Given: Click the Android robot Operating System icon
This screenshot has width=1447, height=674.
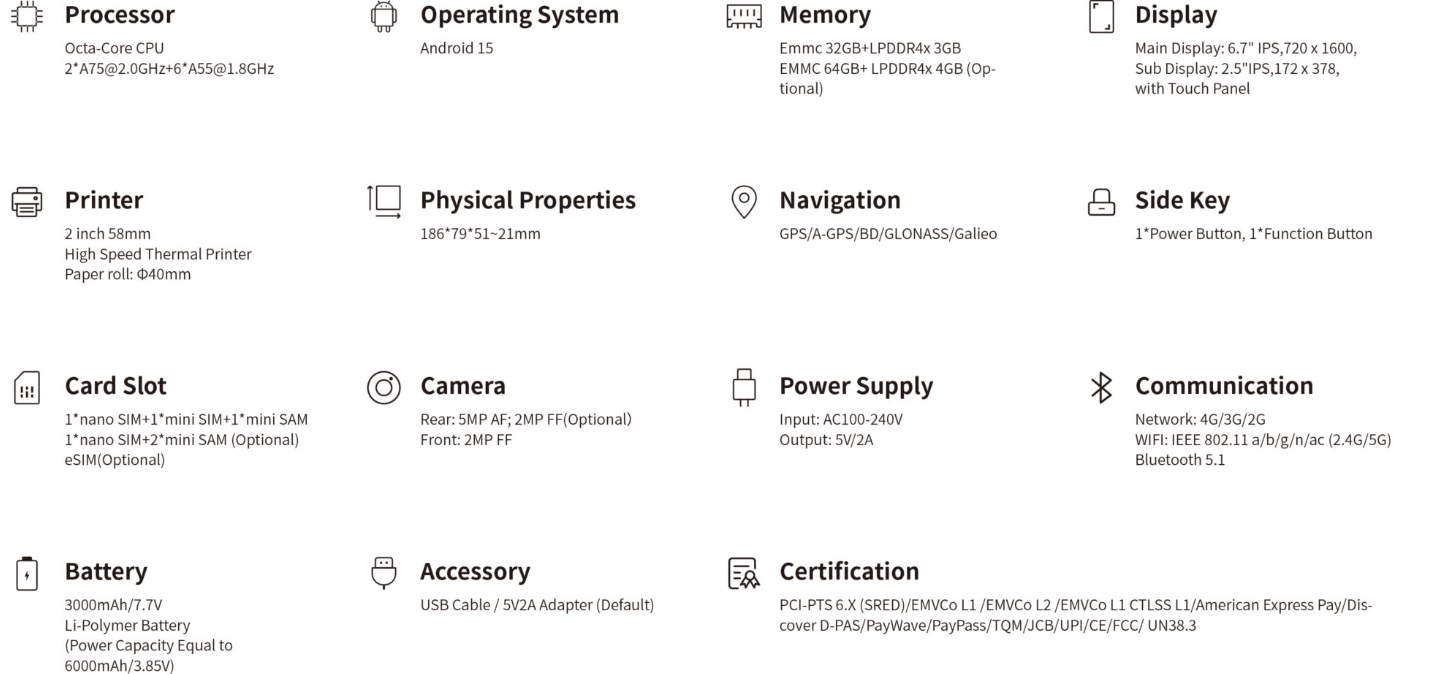Looking at the screenshot, I should coord(384,16).
